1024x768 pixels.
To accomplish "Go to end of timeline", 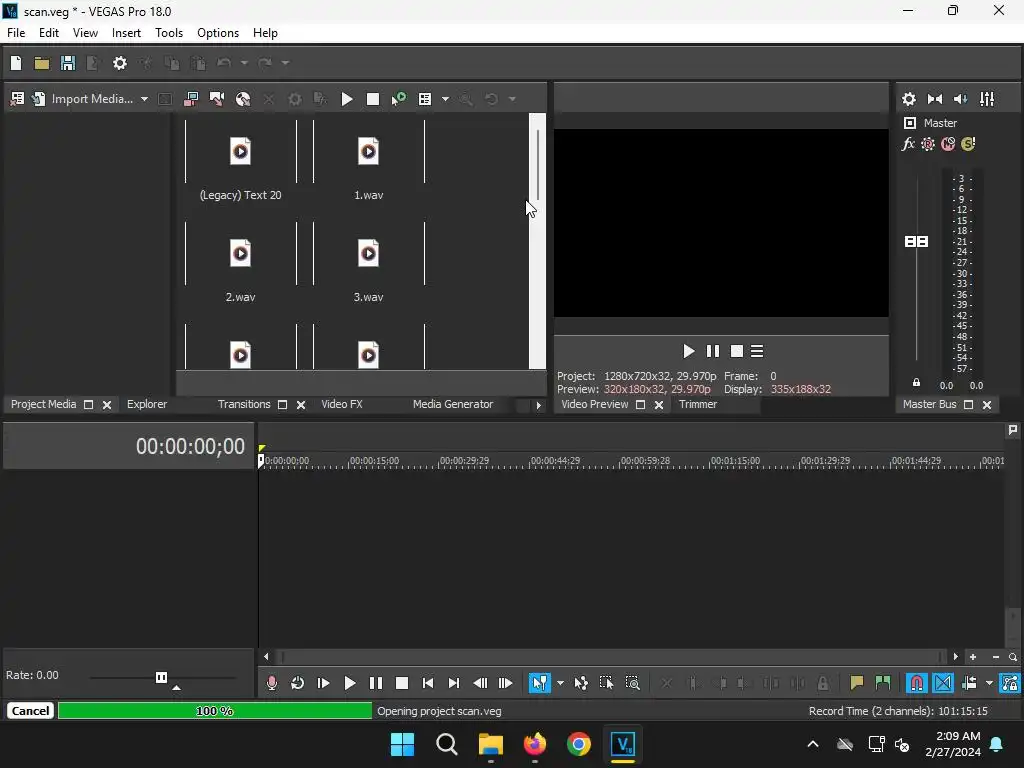I will [x=454, y=683].
